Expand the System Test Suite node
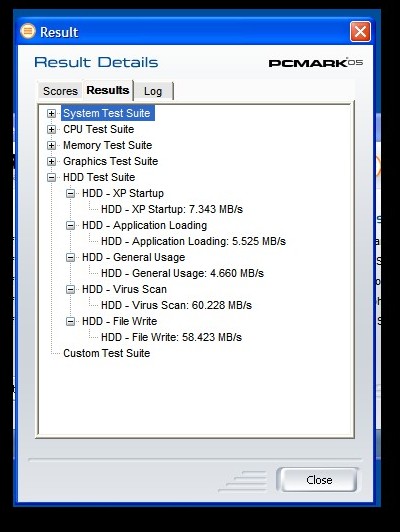 [51, 113]
